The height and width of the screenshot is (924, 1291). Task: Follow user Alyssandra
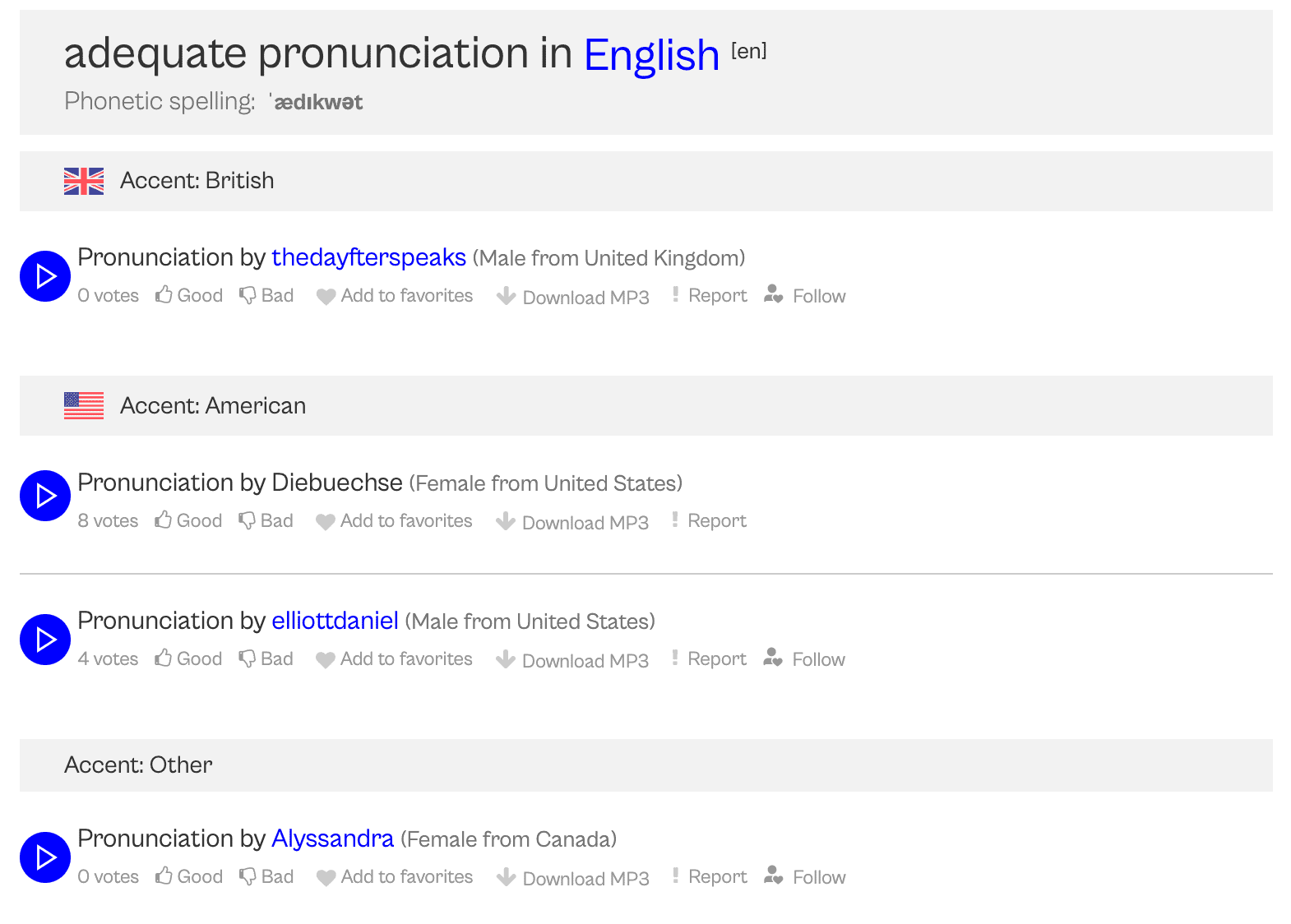805,877
